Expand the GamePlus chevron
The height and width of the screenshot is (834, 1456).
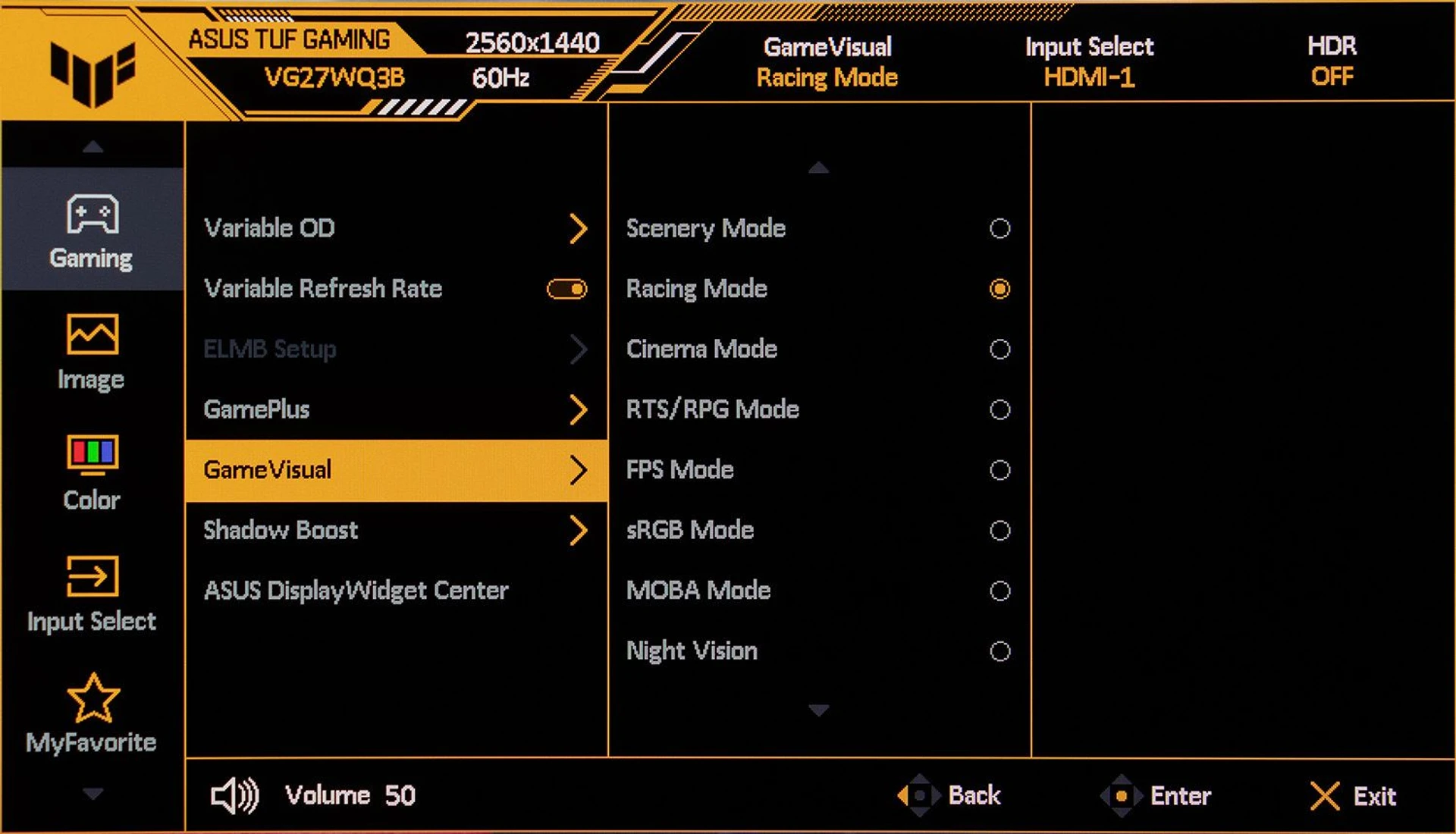[579, 409]
